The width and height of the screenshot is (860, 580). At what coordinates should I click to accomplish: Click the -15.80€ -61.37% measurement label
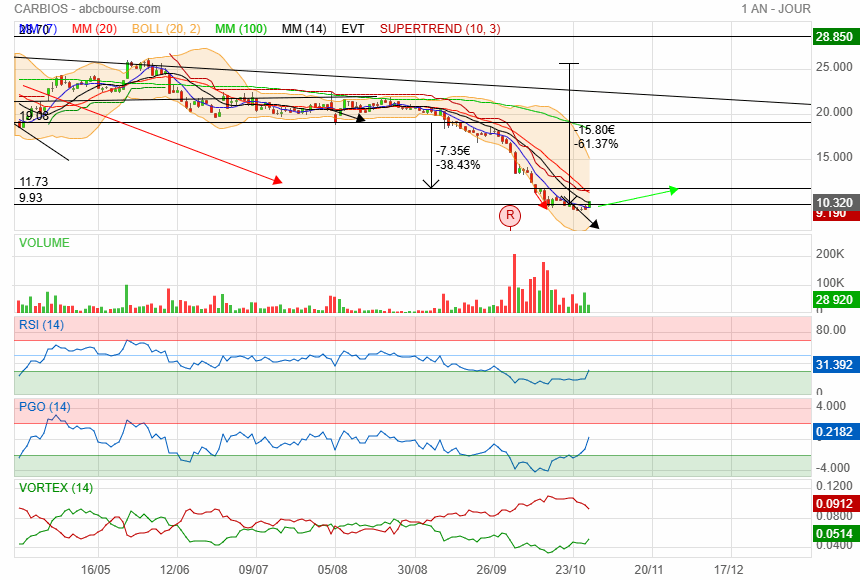[596, 137]
